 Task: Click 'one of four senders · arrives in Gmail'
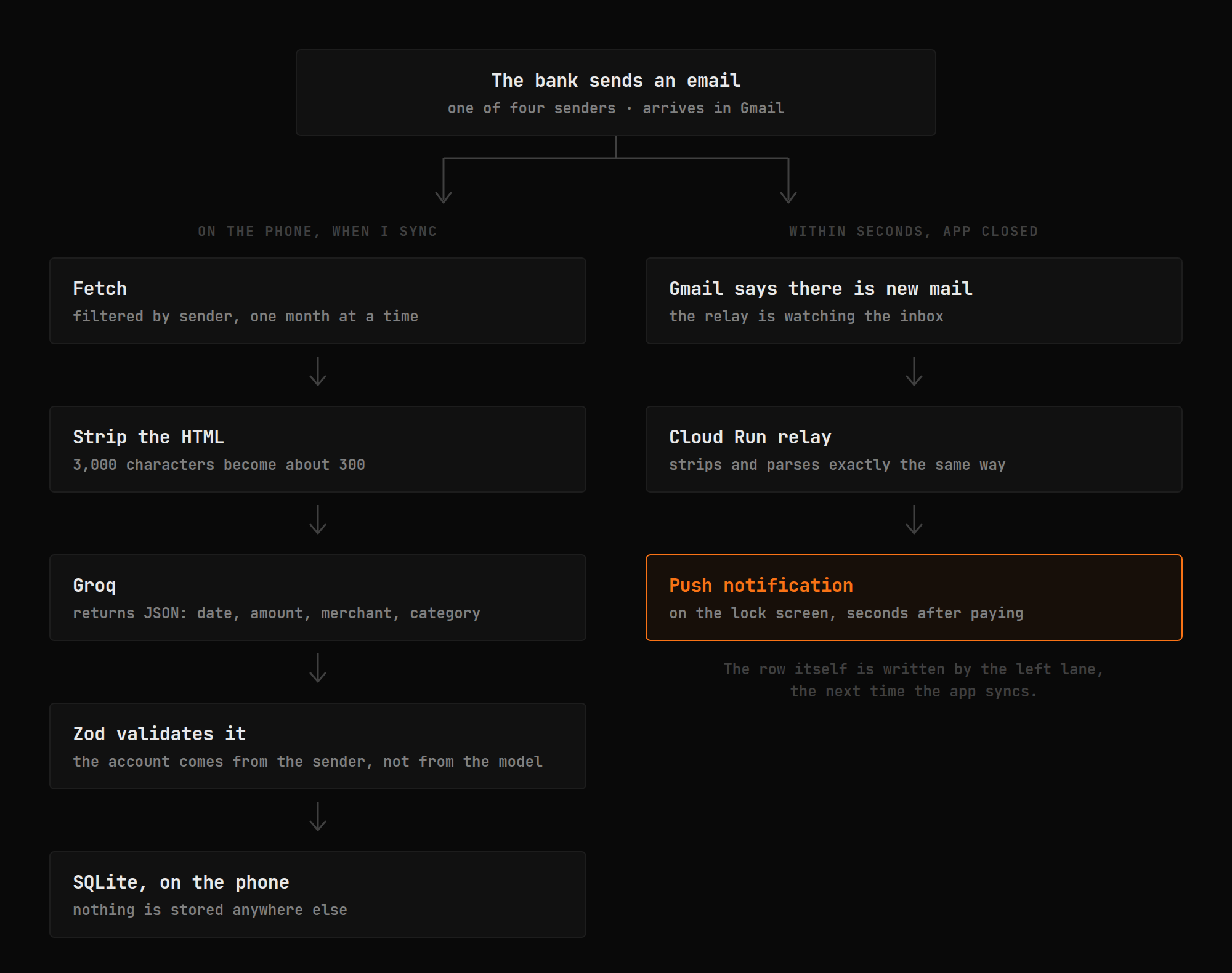point(616,108)
